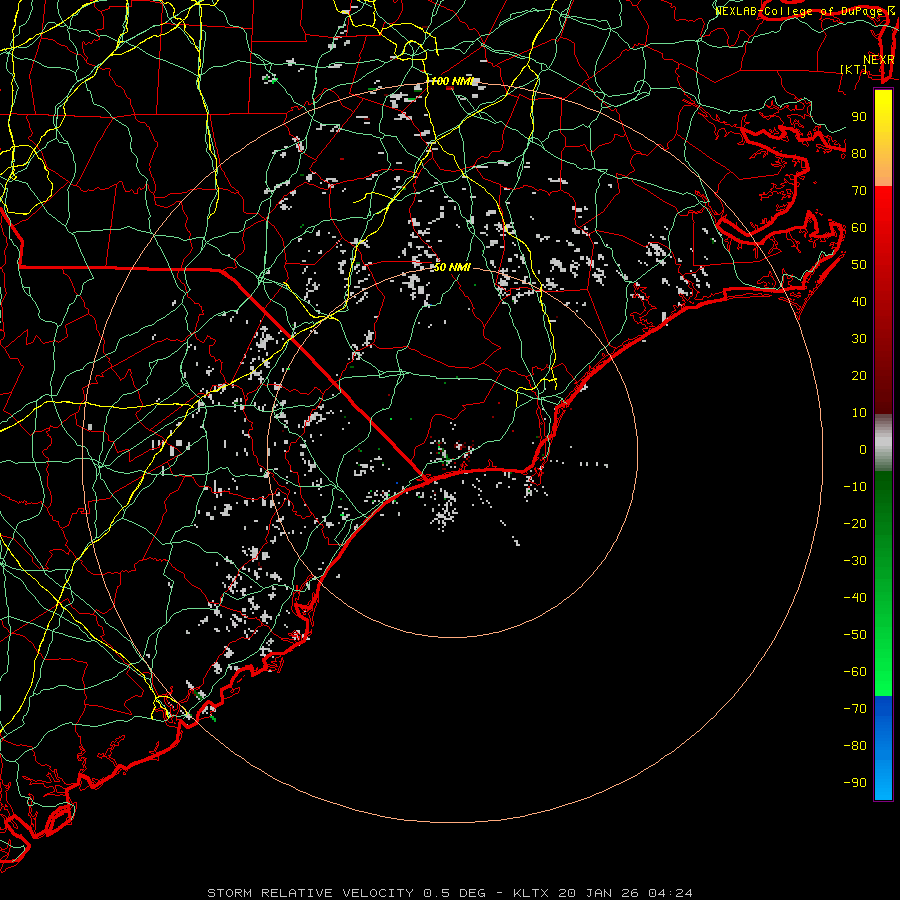Select the positive 10 knot scale label
The image size is (900, 900).
tap(859, 413)
